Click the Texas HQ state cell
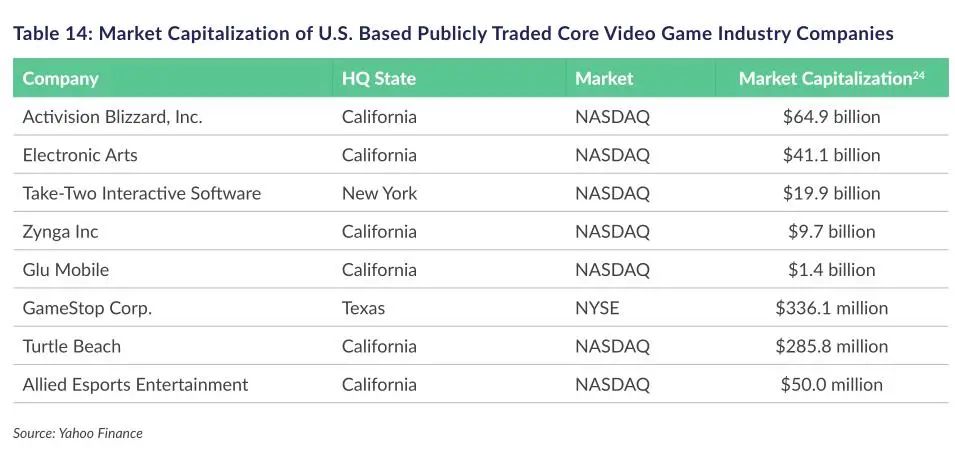 tap(363, 308)
